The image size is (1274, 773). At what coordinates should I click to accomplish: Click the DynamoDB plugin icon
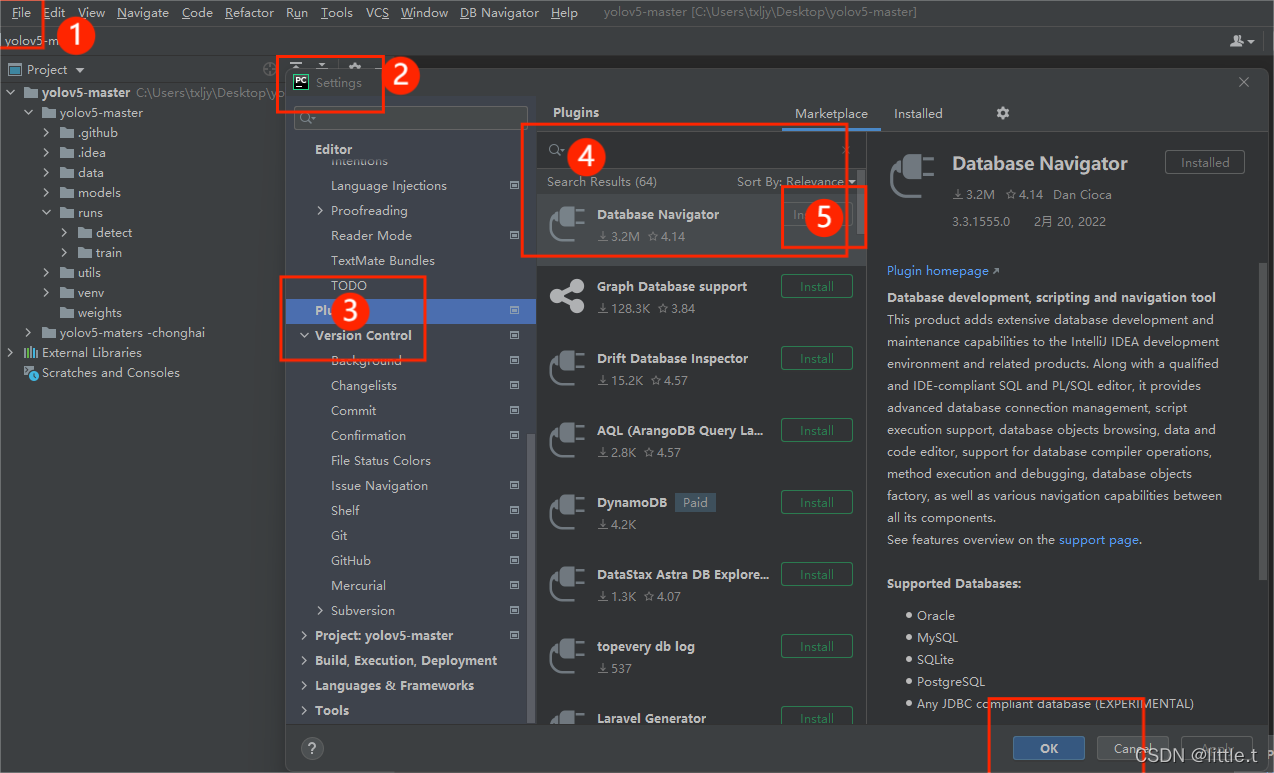567,512
